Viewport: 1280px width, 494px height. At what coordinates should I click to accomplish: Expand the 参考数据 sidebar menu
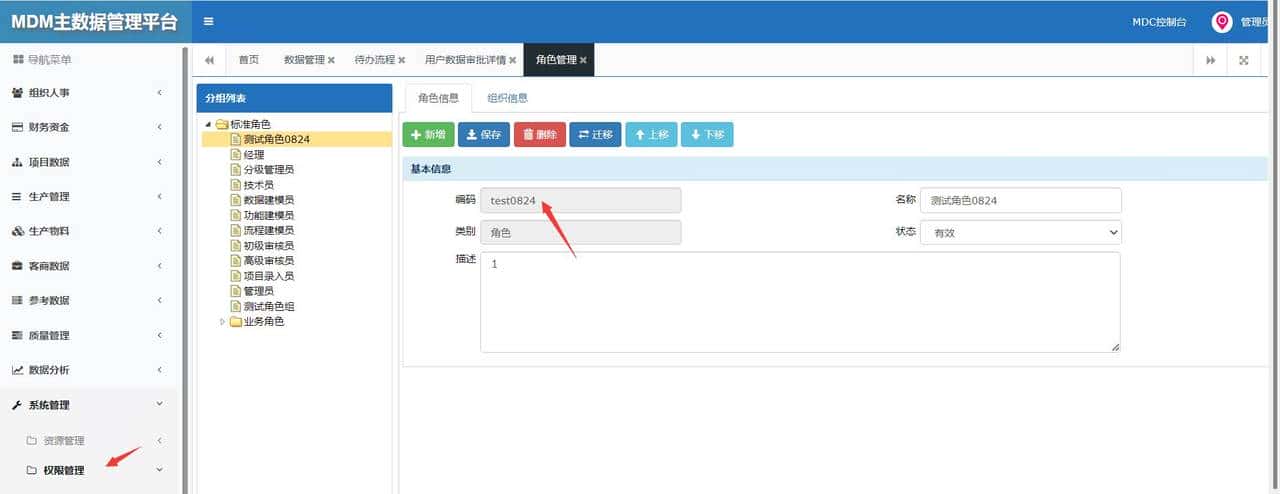pyautogui.click(x=88, y=300)
